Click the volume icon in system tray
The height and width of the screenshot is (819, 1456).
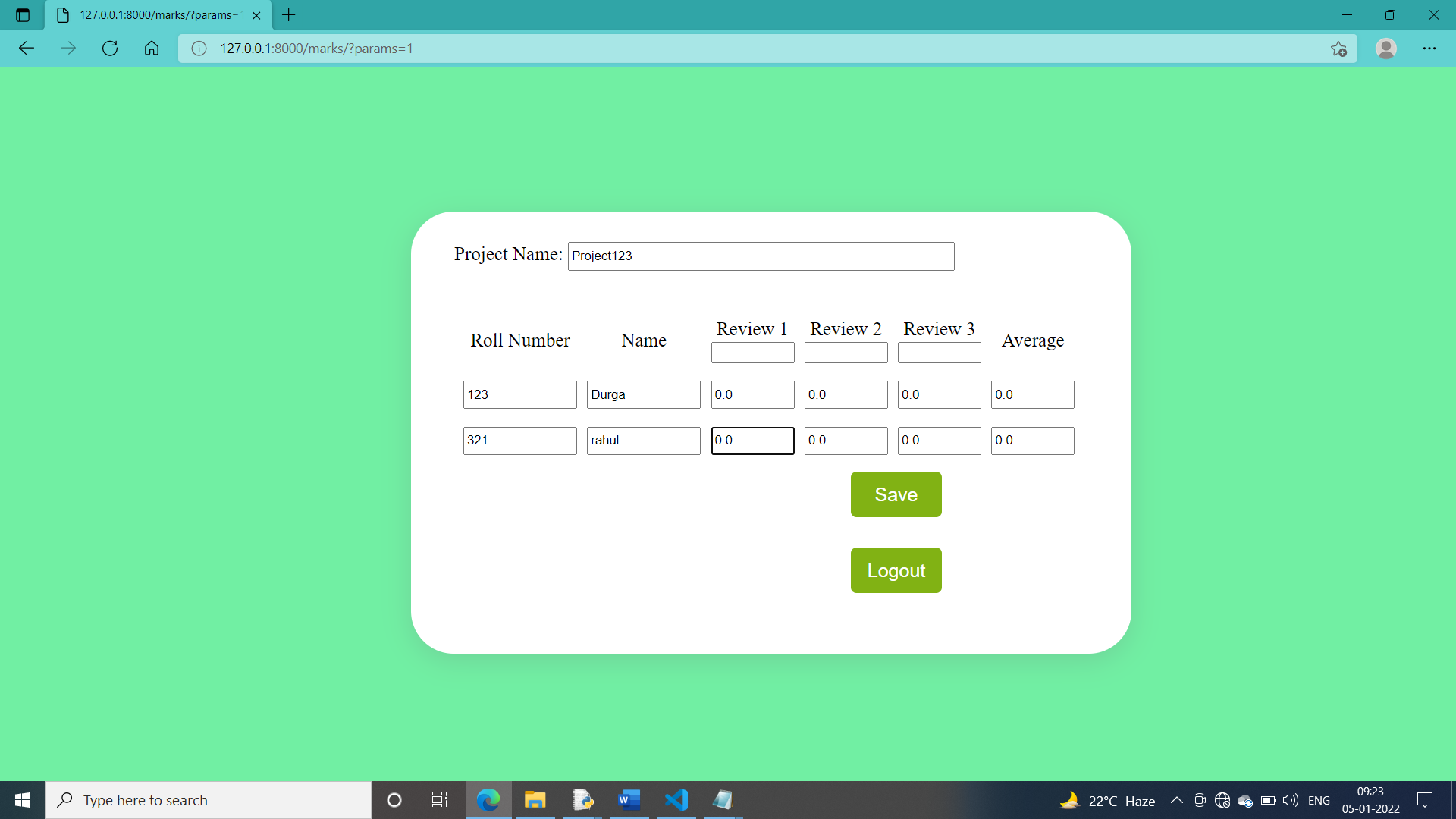(1290, 800)
